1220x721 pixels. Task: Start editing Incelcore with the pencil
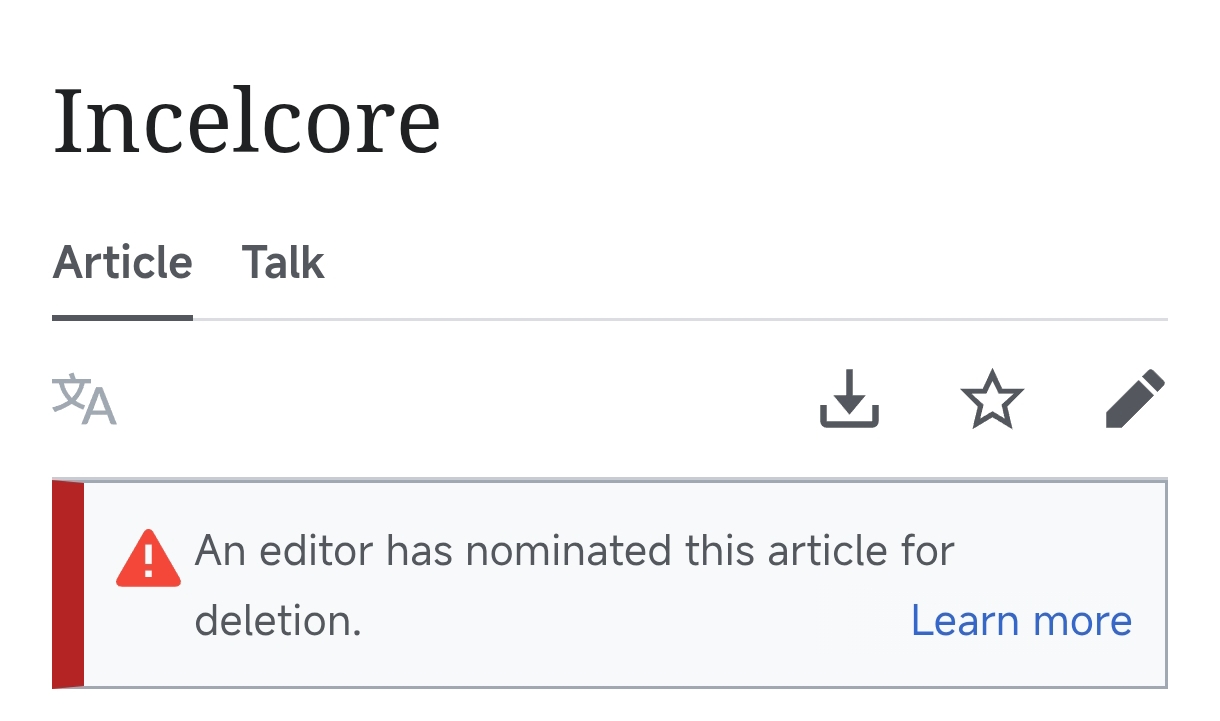(x=1136, y=399)
